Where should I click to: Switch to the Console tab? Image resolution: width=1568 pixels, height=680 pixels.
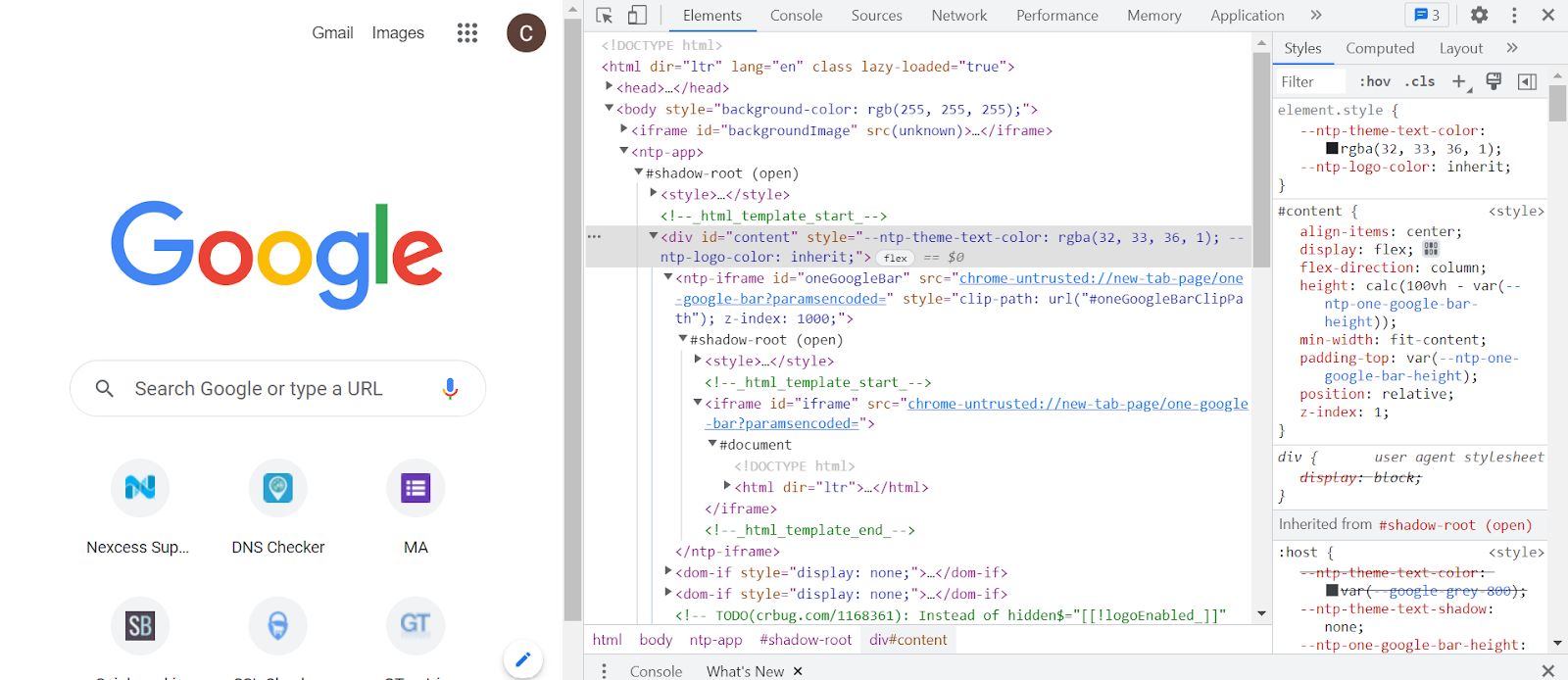tap(796, 15)
